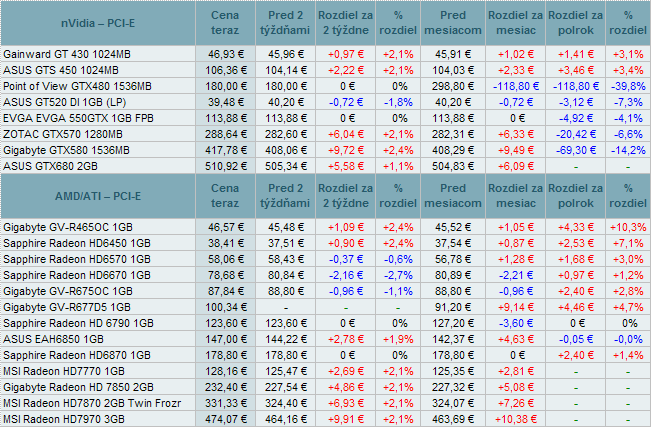Viewport: 651px width, 427px height.
Task: Select 'Gigabyte Radeon HD 7850 2GB' product name
Action: coord(78,388)
